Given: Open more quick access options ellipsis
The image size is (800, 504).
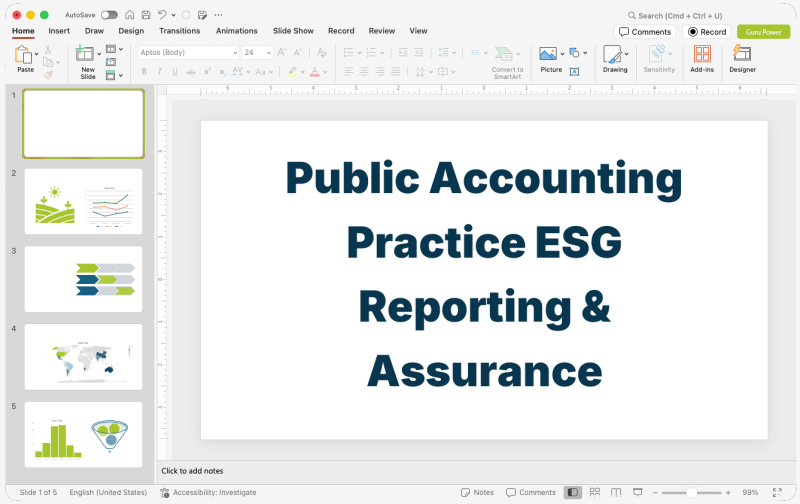Looking at the screenshot, I should [x=218, y=15].
